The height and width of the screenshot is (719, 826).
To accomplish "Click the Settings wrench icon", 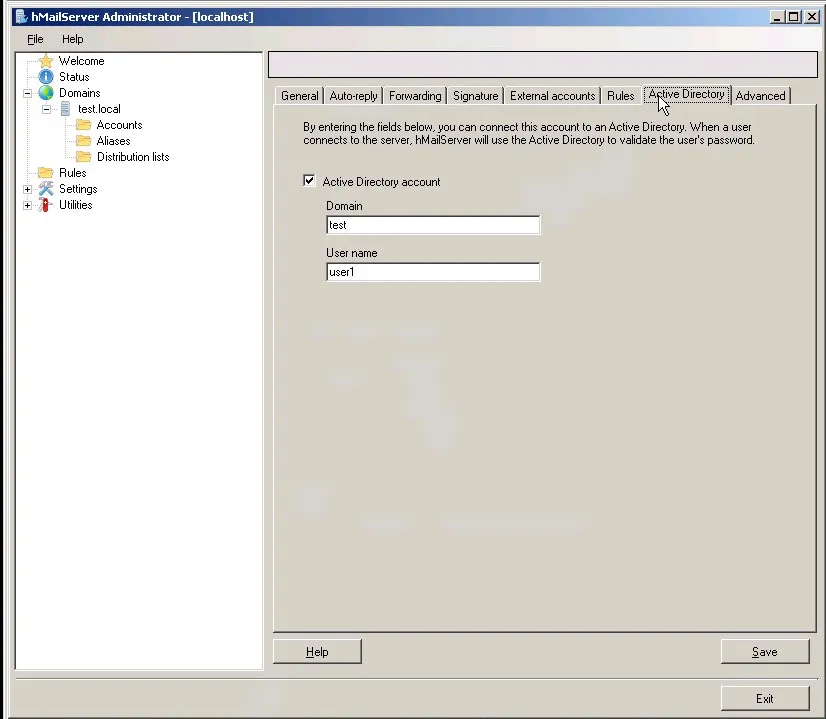I will coord(44,188).
